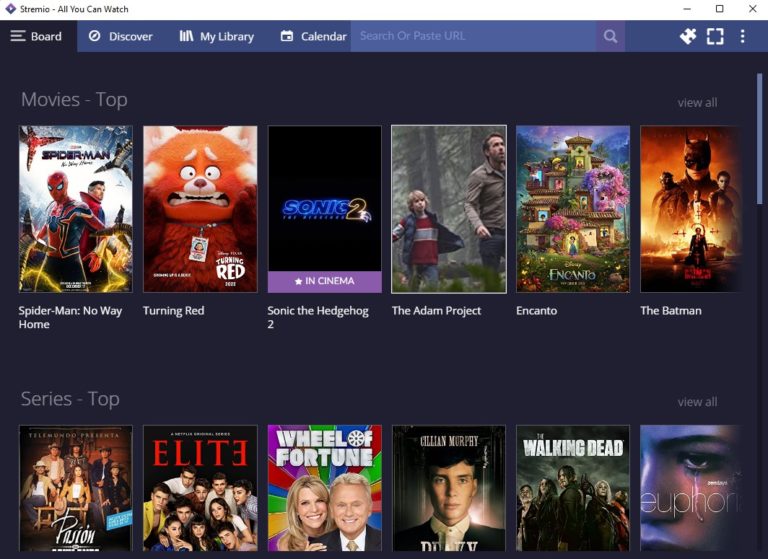Click view all for Movies - Top
This screenshot has width=768, height=559.
(x=697, y=102)
